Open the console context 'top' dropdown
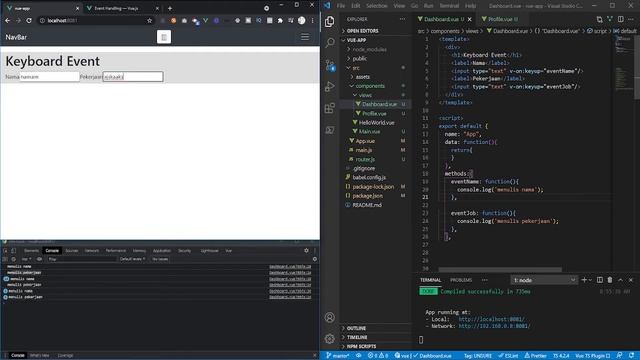The image size is (640, 360). click(26, 259)
